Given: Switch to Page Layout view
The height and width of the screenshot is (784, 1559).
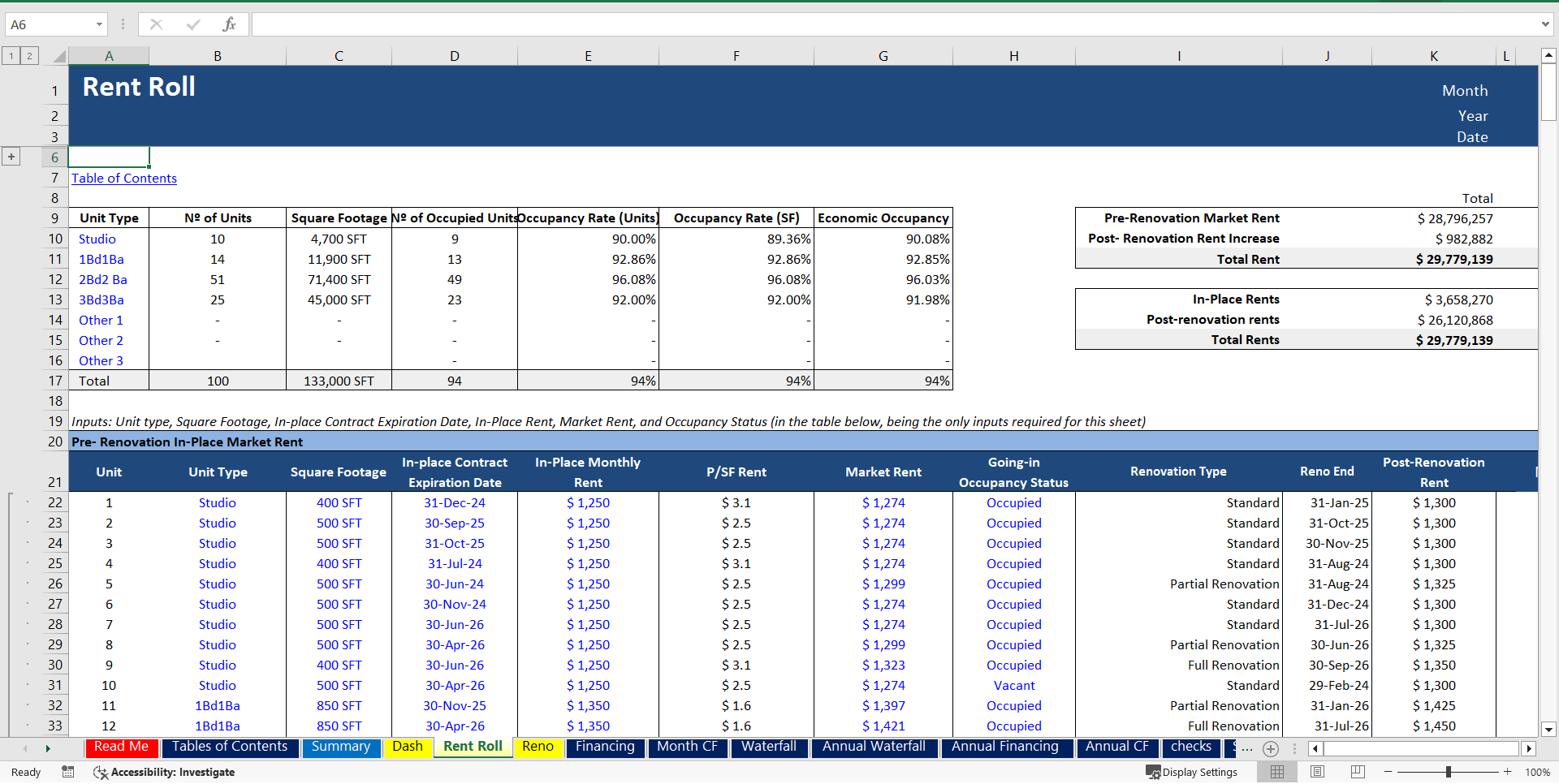Looking at the screenshot, I should (1317, 772).
